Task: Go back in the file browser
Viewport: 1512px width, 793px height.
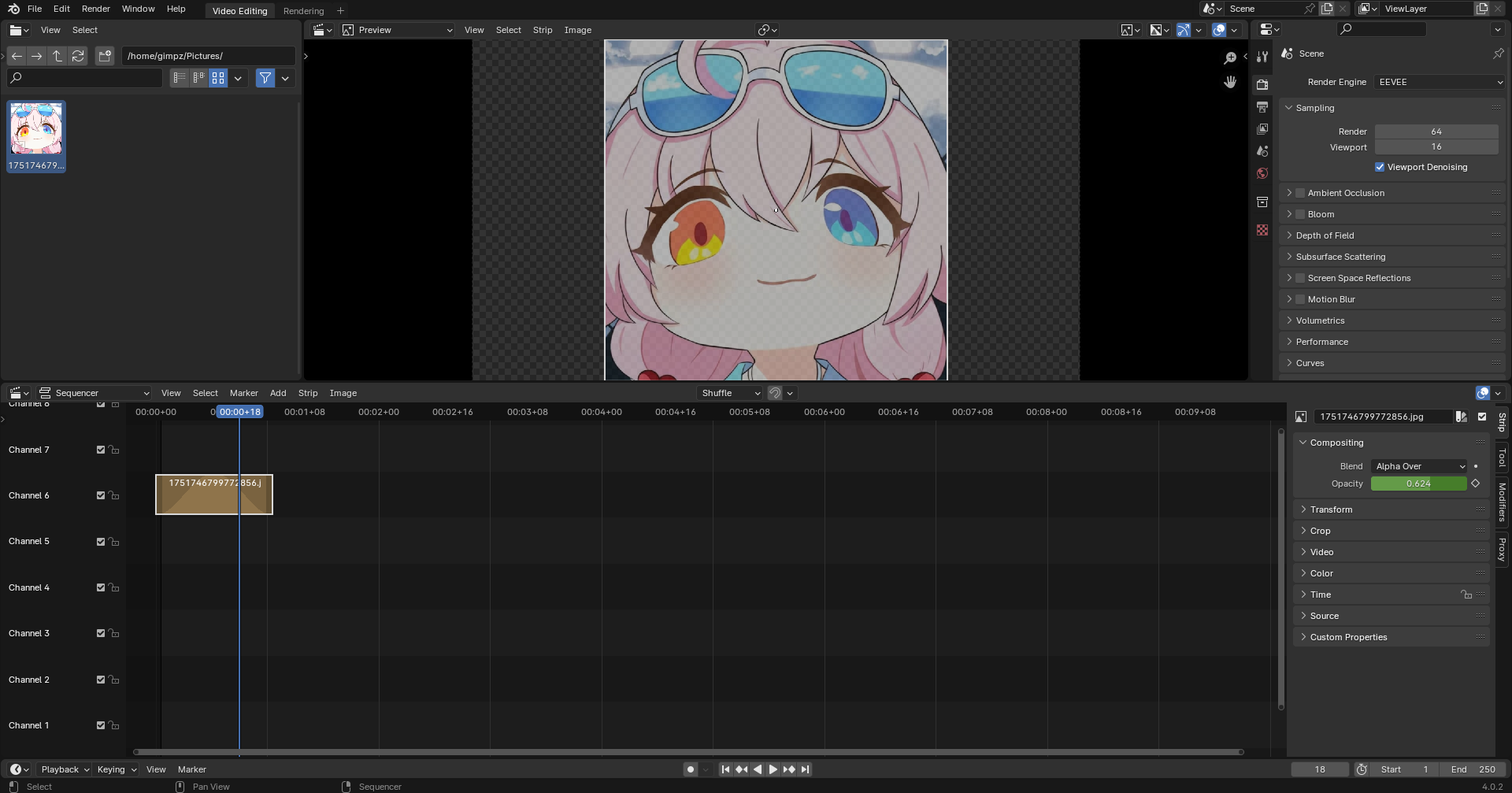Action: click(17, 56)
